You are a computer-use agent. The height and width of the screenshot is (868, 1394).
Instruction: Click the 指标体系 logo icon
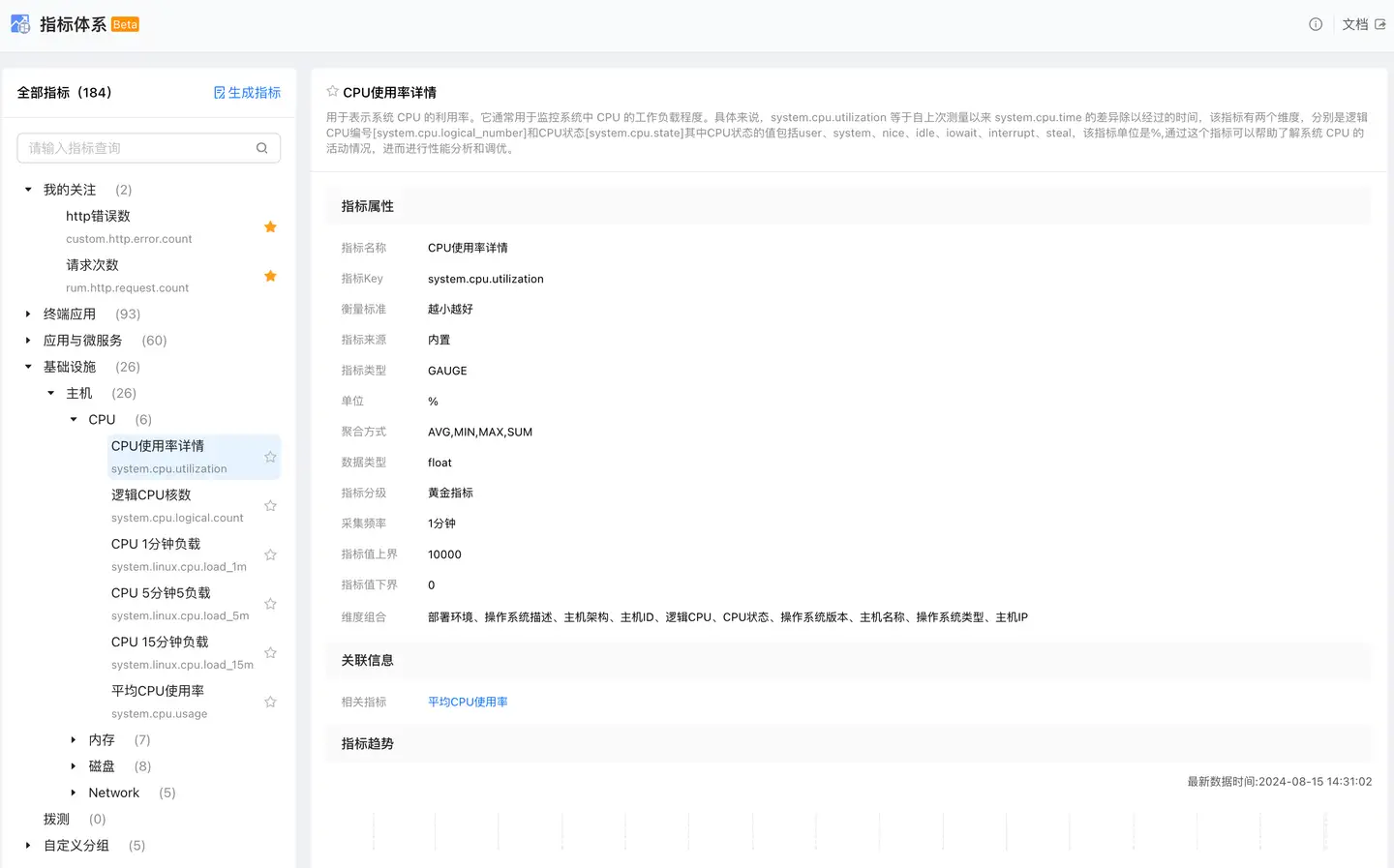pyautogui.click(x=20, y=24)
